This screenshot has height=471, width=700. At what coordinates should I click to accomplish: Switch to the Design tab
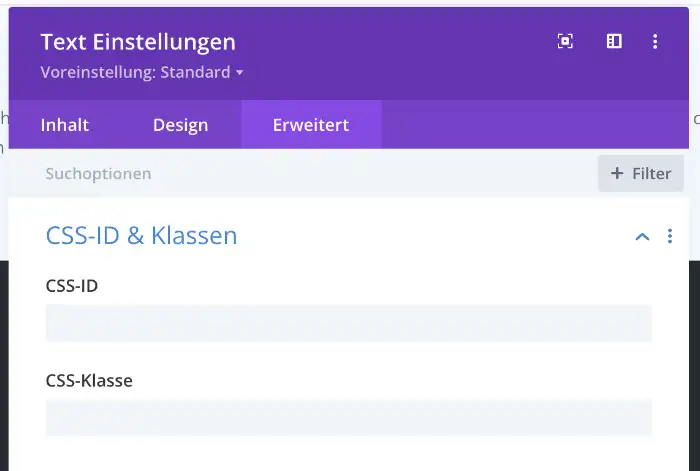[180, 125]
